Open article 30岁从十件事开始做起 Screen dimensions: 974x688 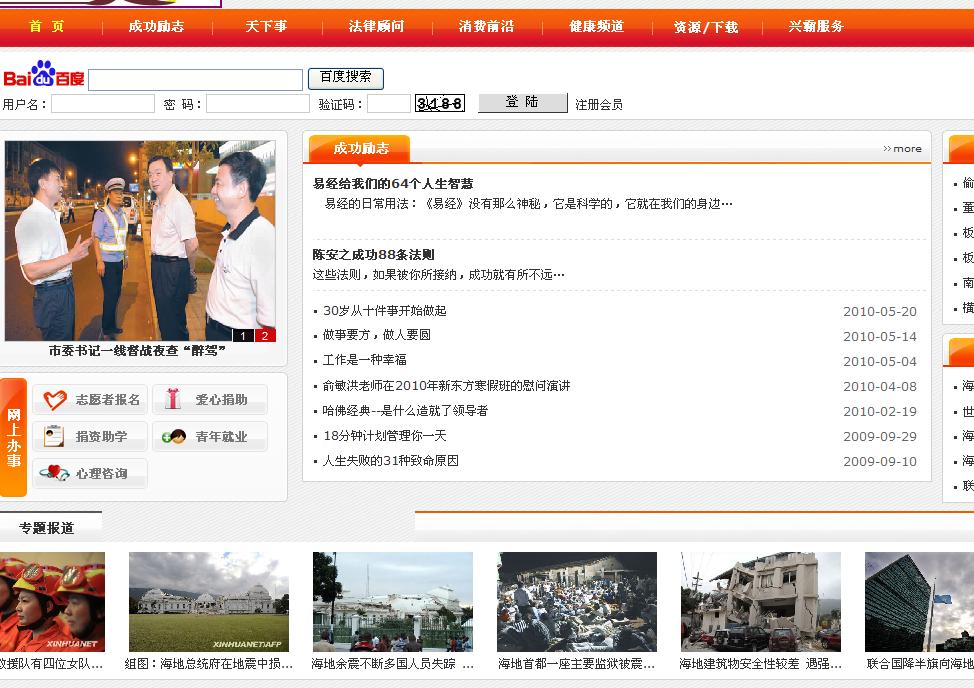pyautogui.click(x=385, y=311)
